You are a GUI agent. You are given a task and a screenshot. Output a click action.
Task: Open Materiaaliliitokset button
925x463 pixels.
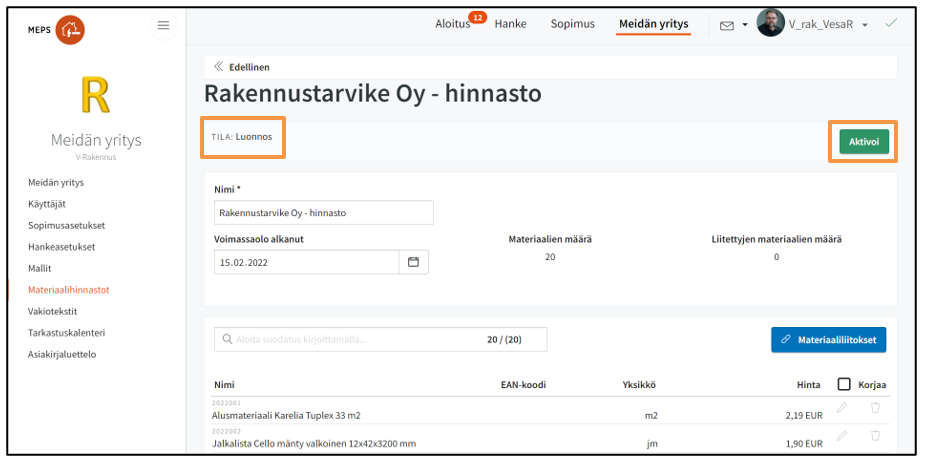[x=828, y=340]
